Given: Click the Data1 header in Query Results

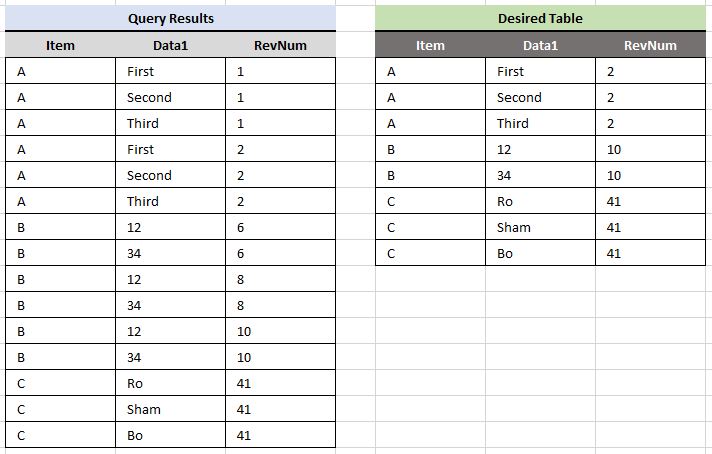Looking at the screenshot, I should [170, 45].
